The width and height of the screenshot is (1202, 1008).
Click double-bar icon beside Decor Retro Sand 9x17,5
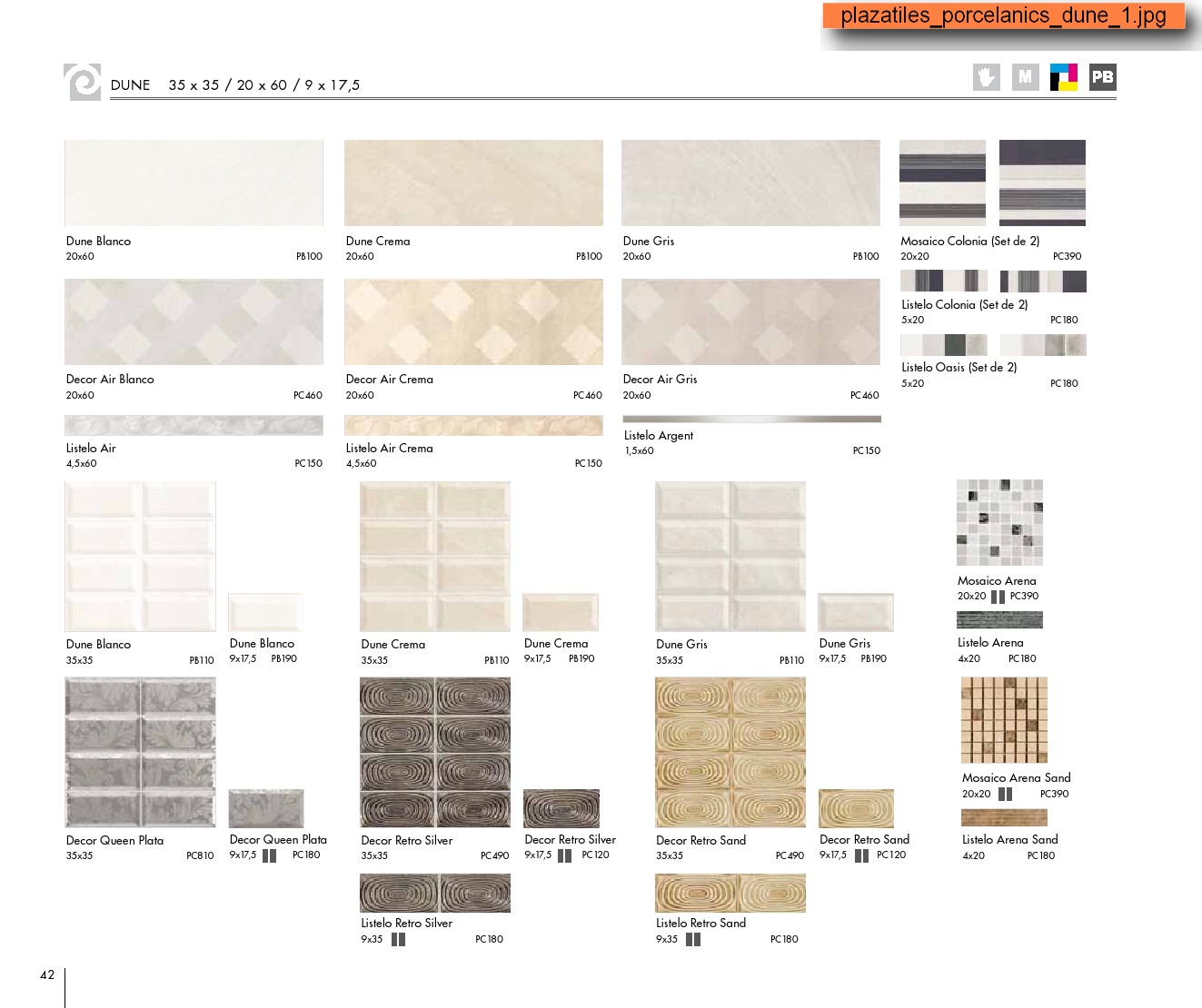tap(861, 855)
